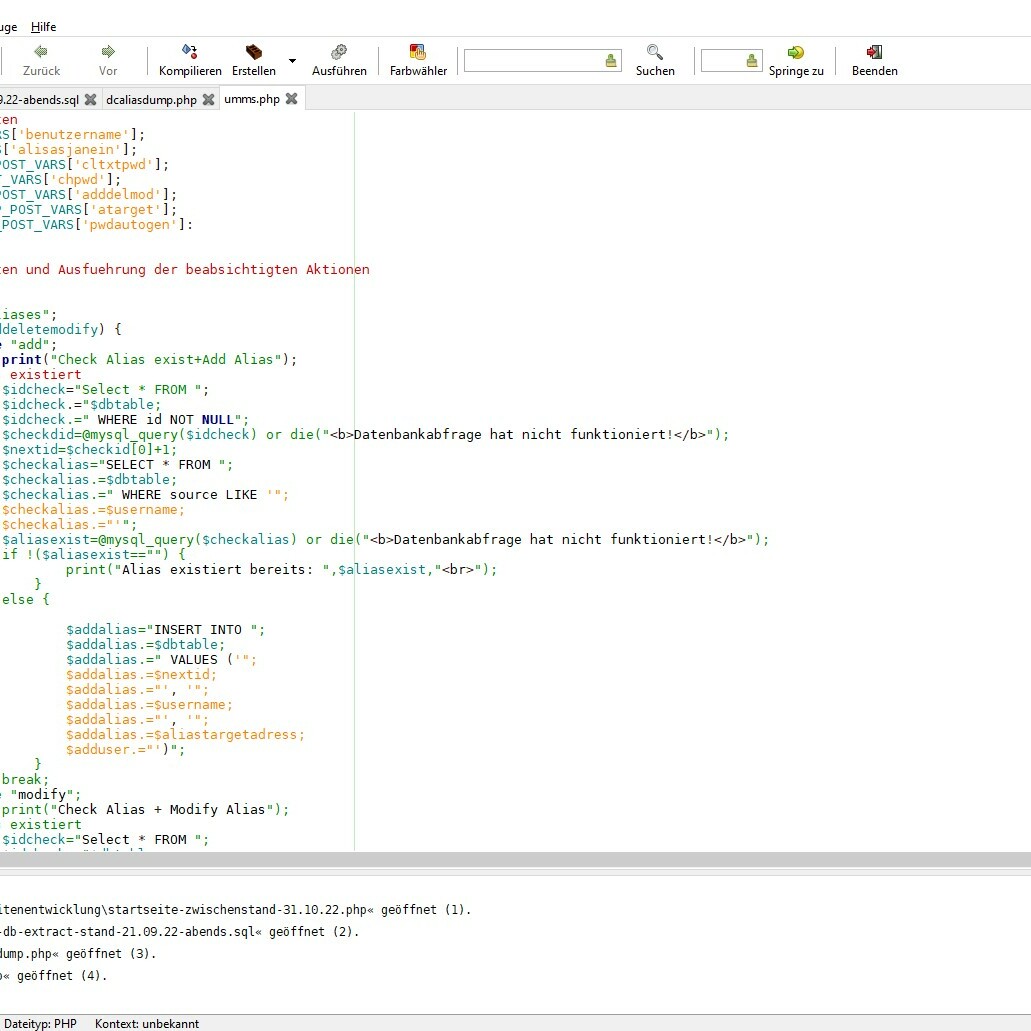Close the dcaliasdump.php tab
Viewport: 1031px width, 1031px height.
click(208, 100)
